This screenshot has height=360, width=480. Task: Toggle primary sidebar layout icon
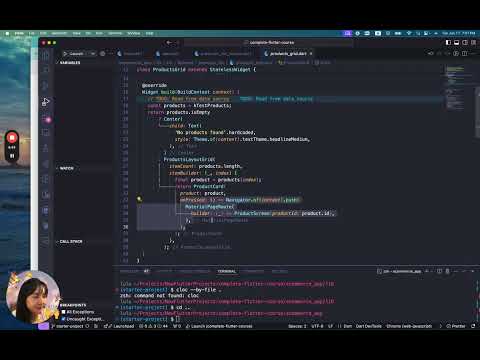point(448,43)
